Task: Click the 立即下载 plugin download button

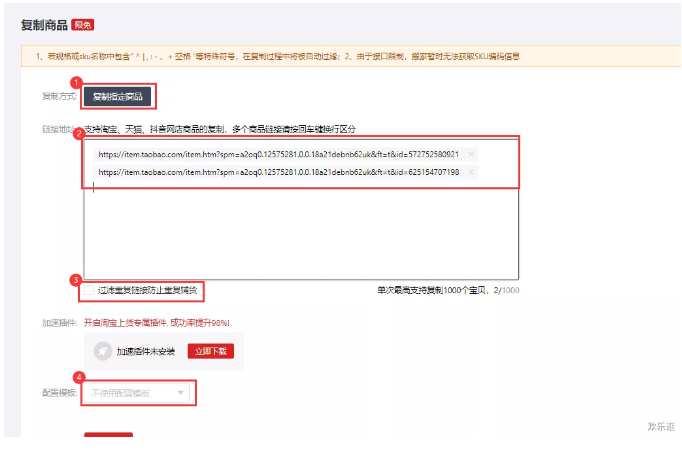Action: 211,351
